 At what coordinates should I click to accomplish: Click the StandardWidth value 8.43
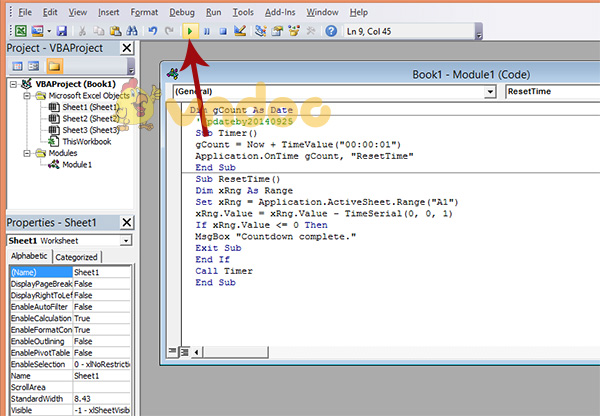(x=101, y=398)
